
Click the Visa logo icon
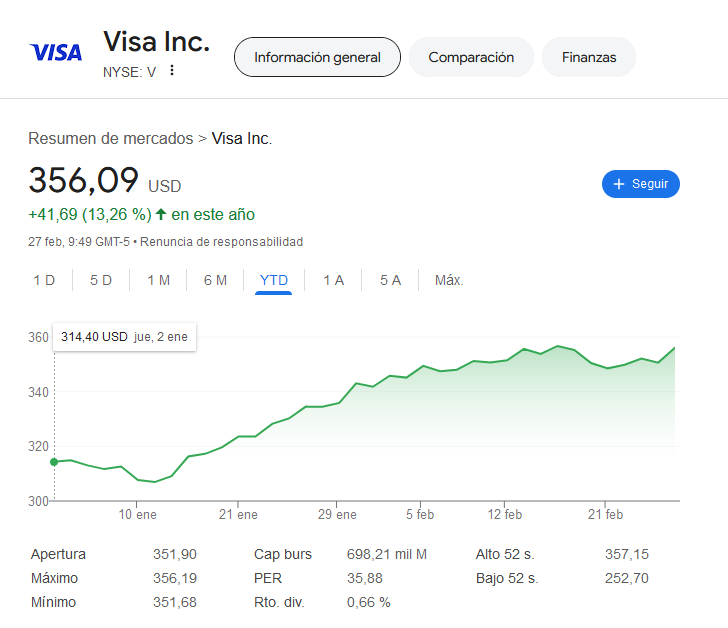(56, 52)
